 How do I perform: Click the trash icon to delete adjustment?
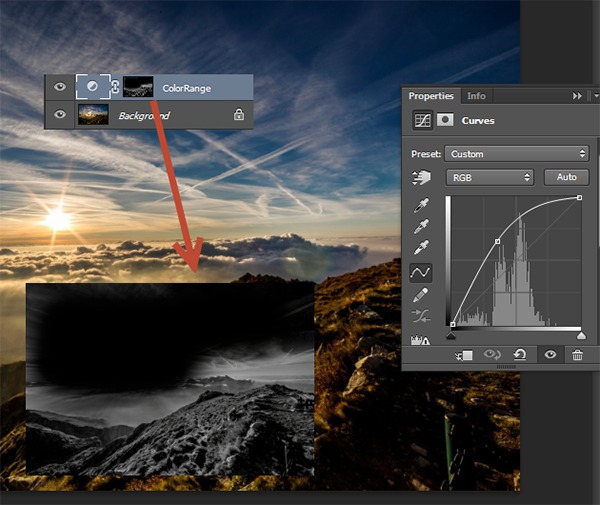[577, 355]
